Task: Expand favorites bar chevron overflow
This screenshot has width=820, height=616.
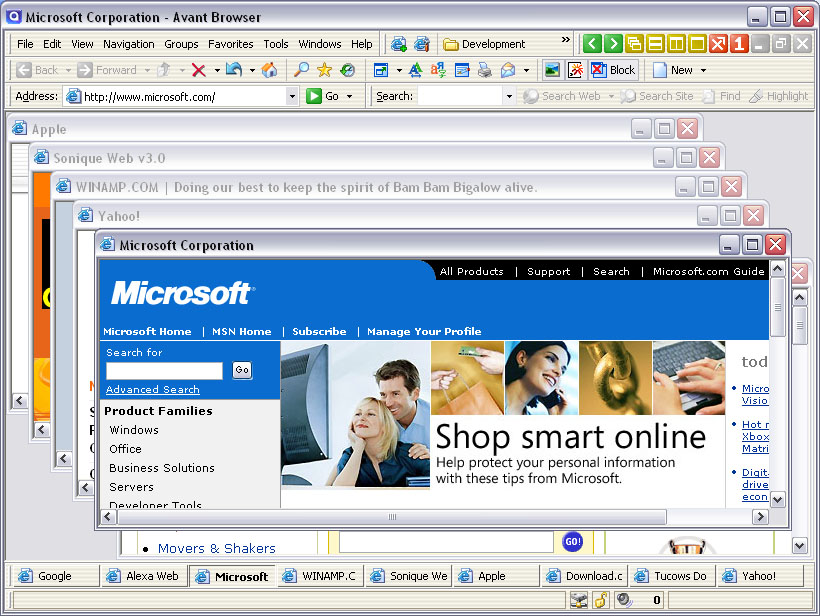Action: (565, 40)
